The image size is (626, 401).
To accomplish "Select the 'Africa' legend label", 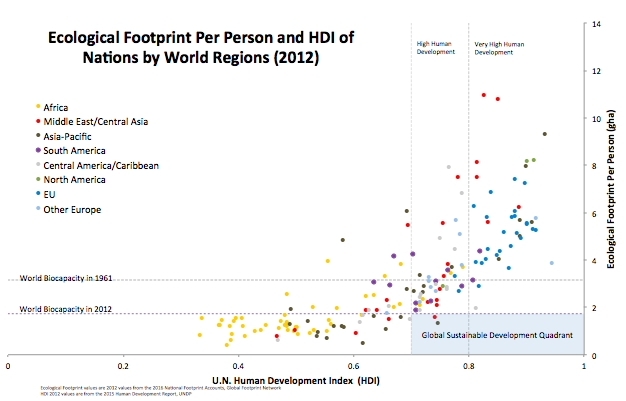I will (55, 107).
